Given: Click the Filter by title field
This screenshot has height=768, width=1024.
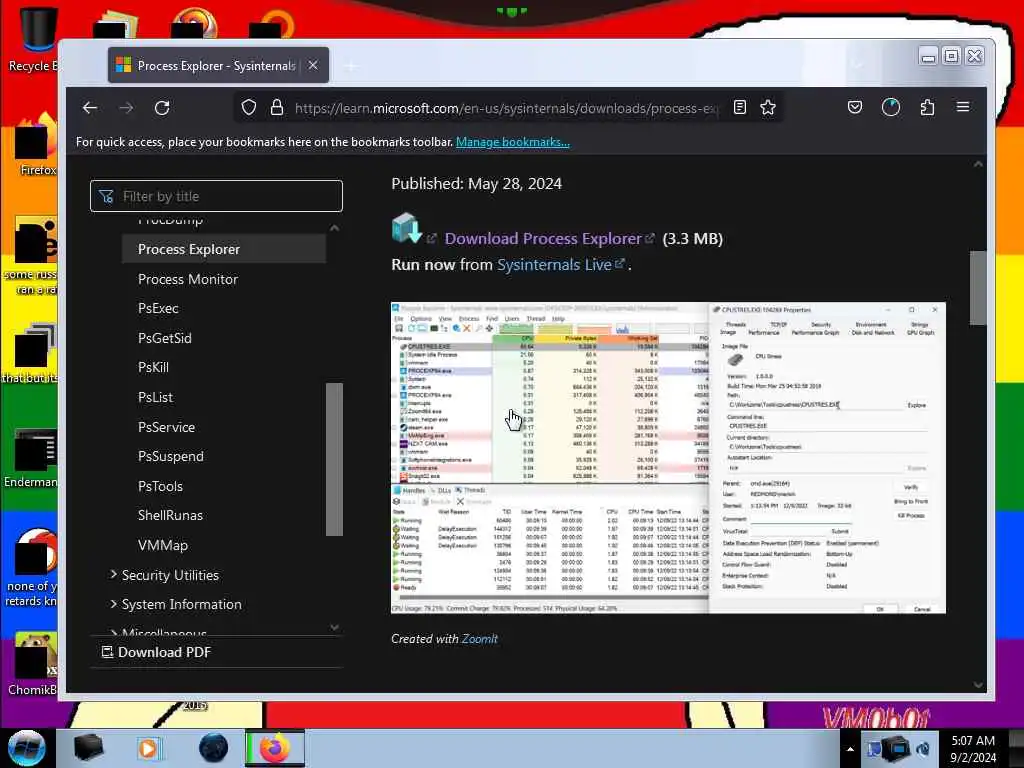Looking at the screenshot, I should pyautogui.click(x=216, y=196).
